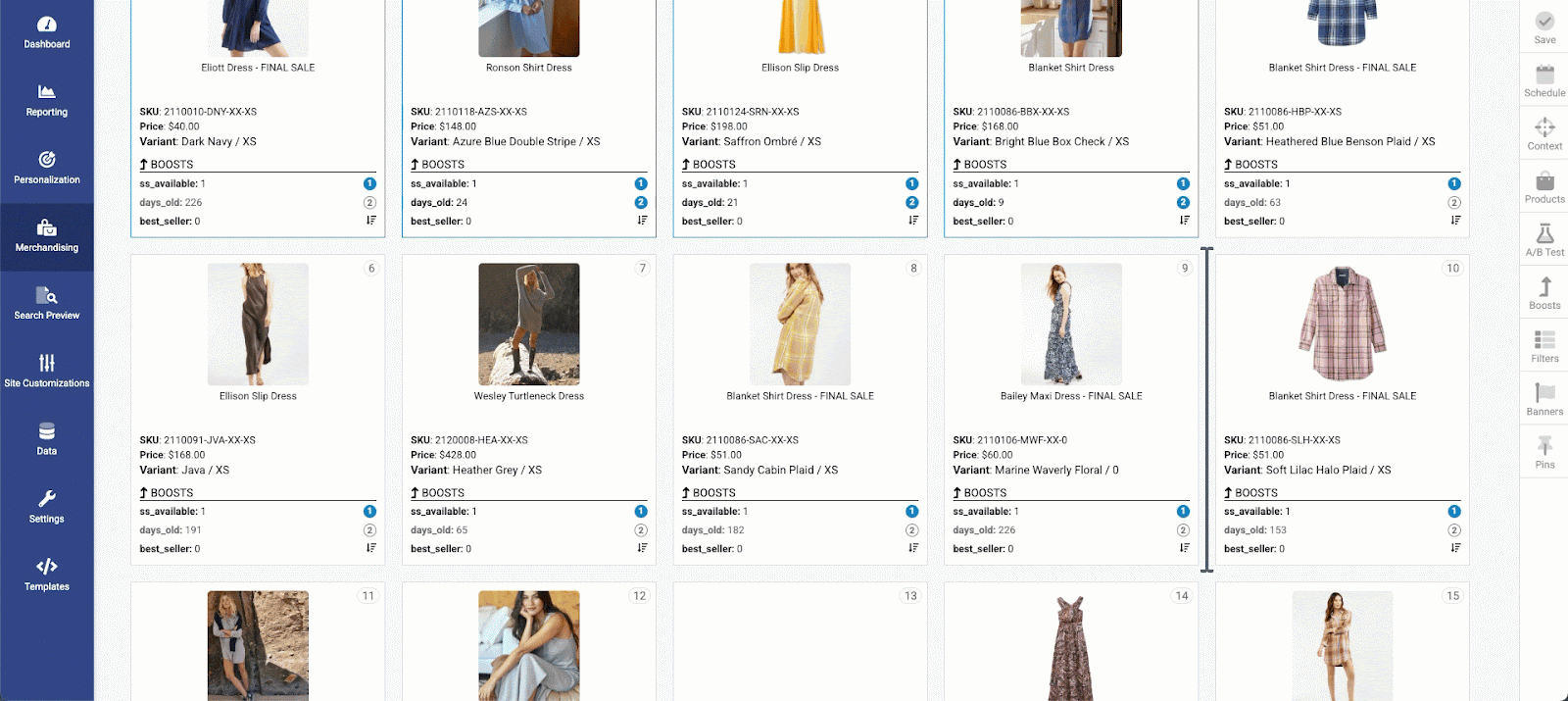
Task: Open the Context panel
Action: (x=1544, y=133)
